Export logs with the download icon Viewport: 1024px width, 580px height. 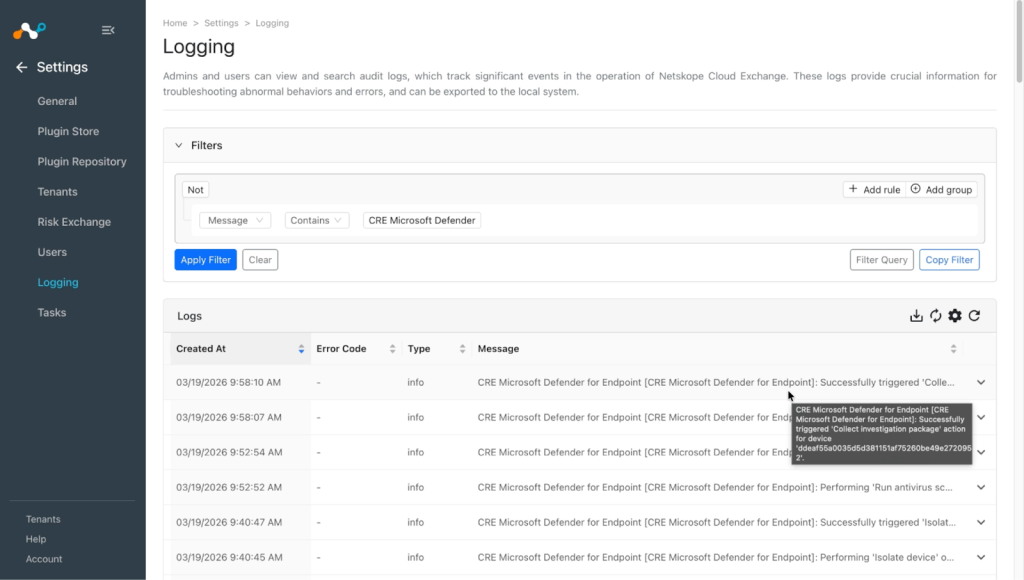coord(916,316)
